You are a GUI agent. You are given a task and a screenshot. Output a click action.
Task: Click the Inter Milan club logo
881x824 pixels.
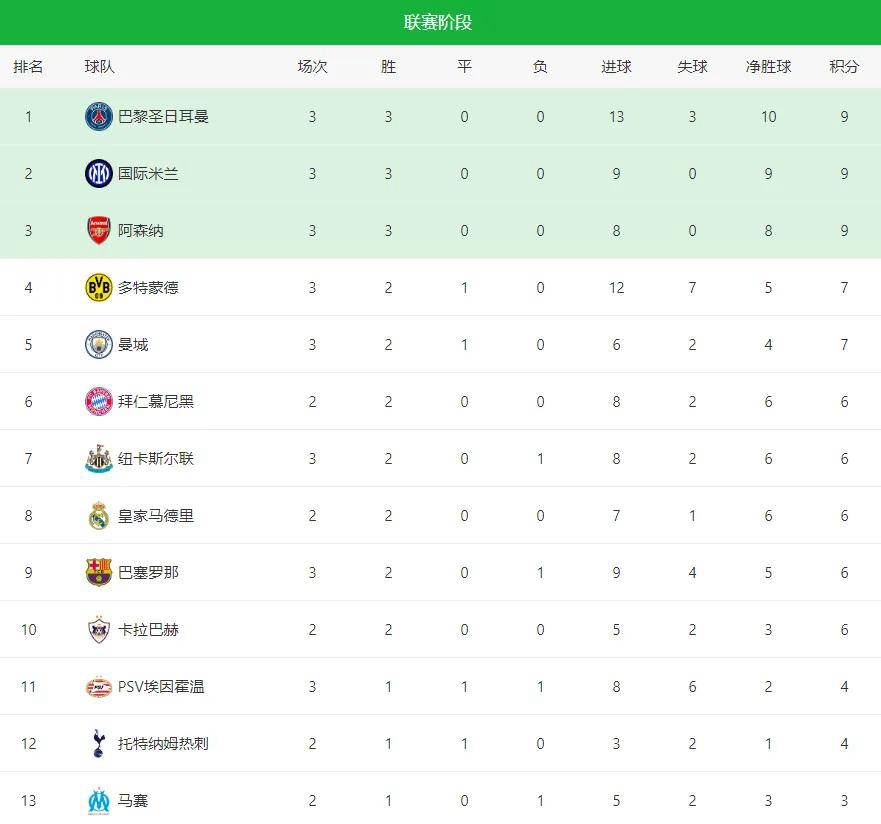99,174
